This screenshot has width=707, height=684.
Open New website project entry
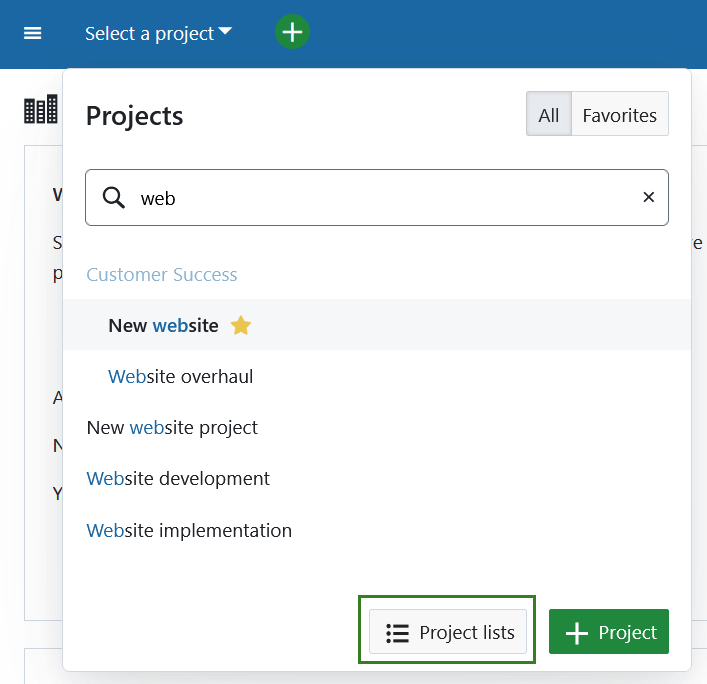point(172,427)
